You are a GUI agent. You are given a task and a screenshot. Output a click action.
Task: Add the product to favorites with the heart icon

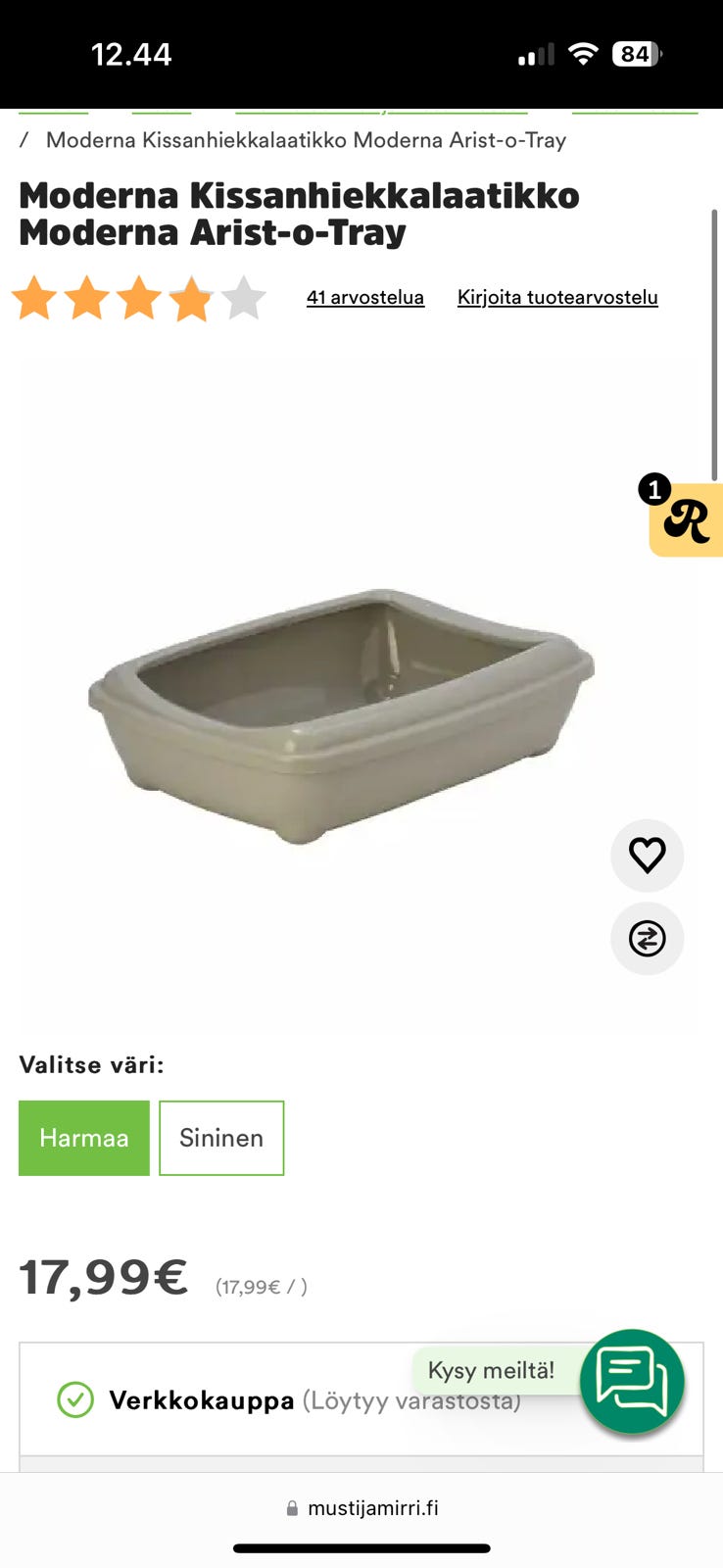tap(647, 856)
